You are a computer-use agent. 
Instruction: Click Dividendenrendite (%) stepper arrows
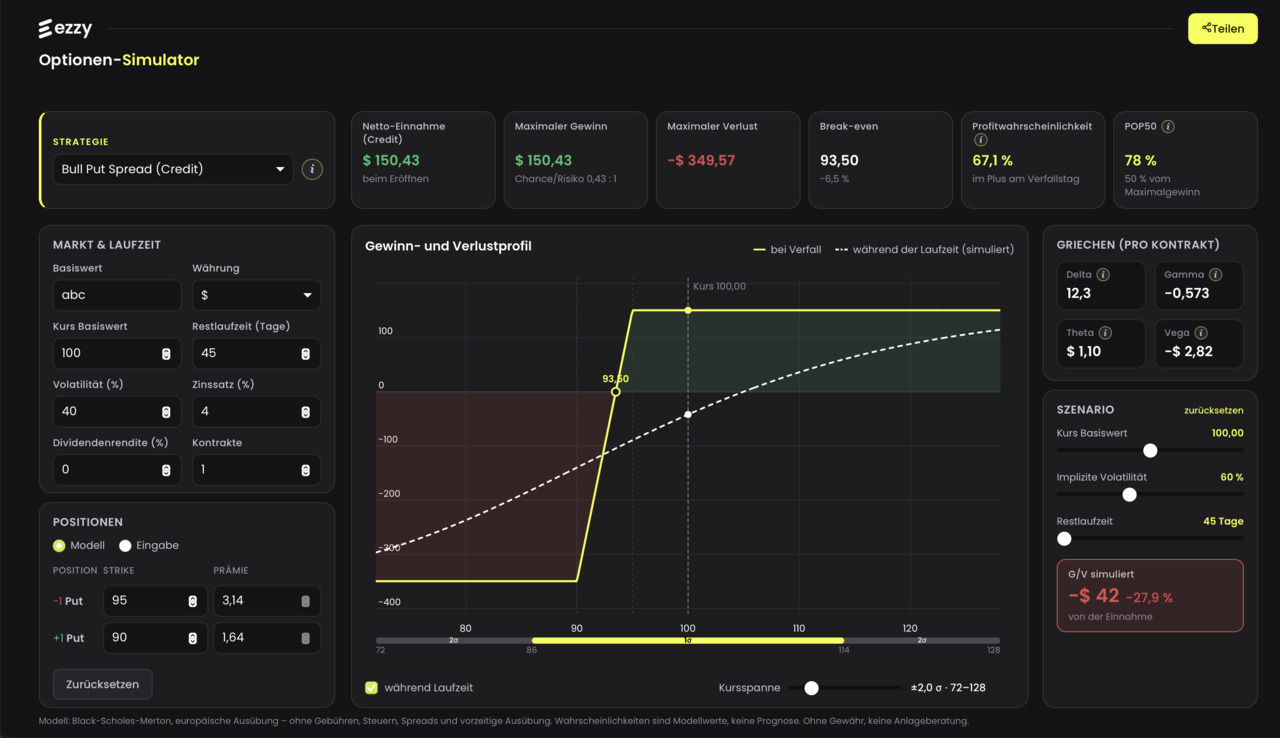tap(166, 470)
